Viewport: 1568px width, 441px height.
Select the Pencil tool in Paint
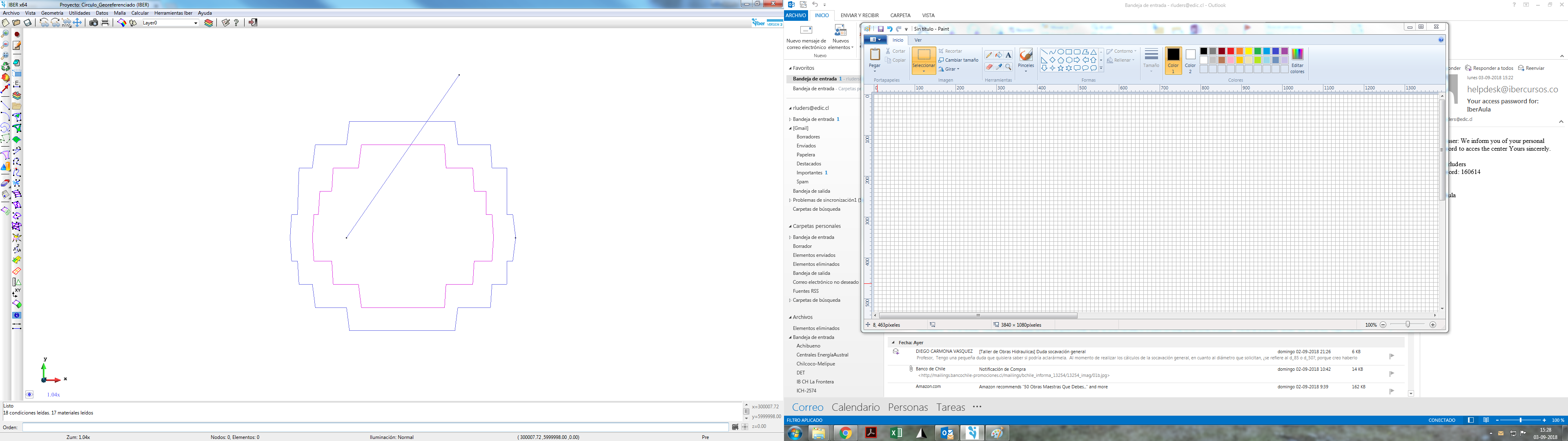point(989,55)
